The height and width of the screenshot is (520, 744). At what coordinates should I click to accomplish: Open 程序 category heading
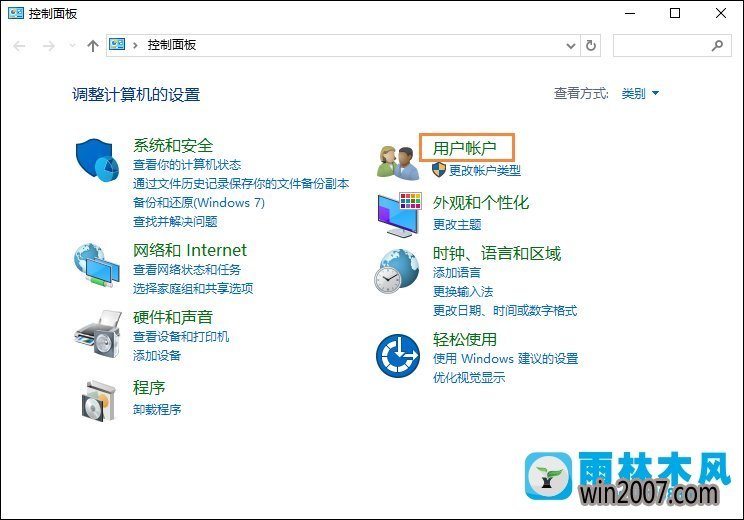(x=149, y=388)
